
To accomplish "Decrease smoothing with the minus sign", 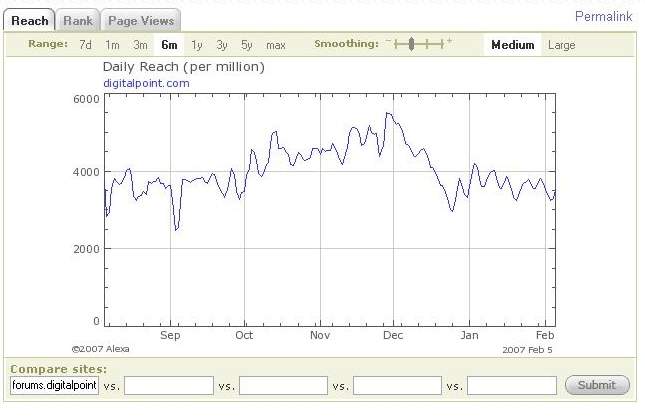I will (x=387, y=41).
